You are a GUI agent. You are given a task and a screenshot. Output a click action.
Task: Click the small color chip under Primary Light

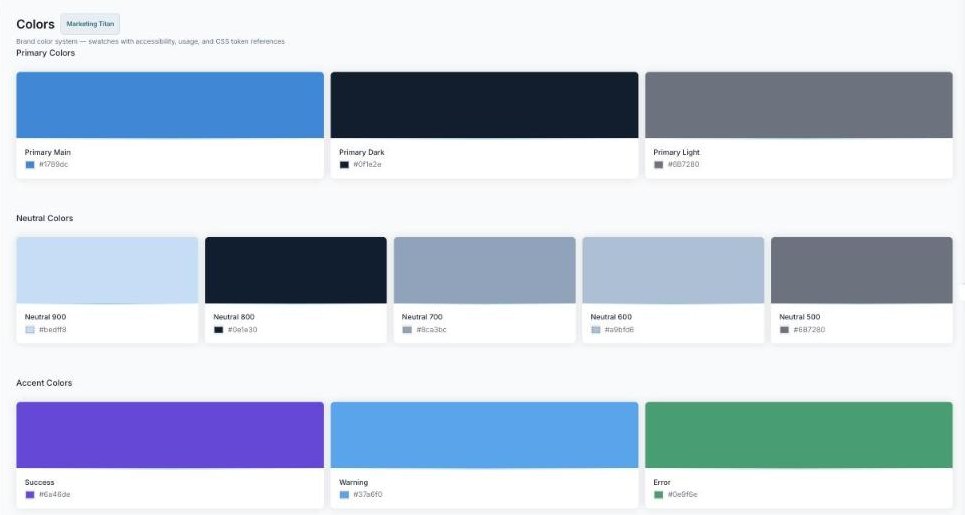tap(659, 165)
